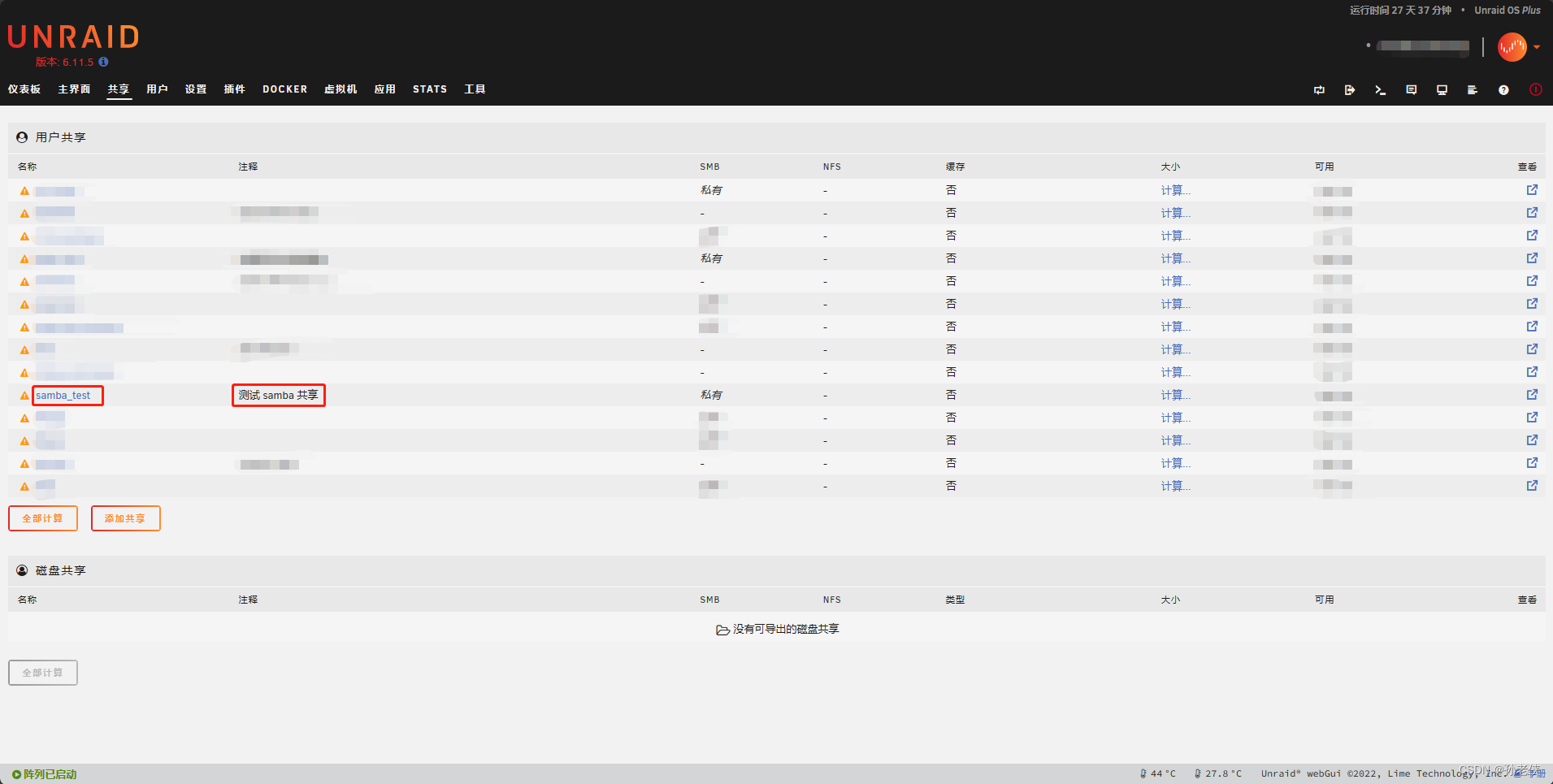Click the array update/refresh icon
This screenshot has height=784, width=1553.
coord(1319,89)
